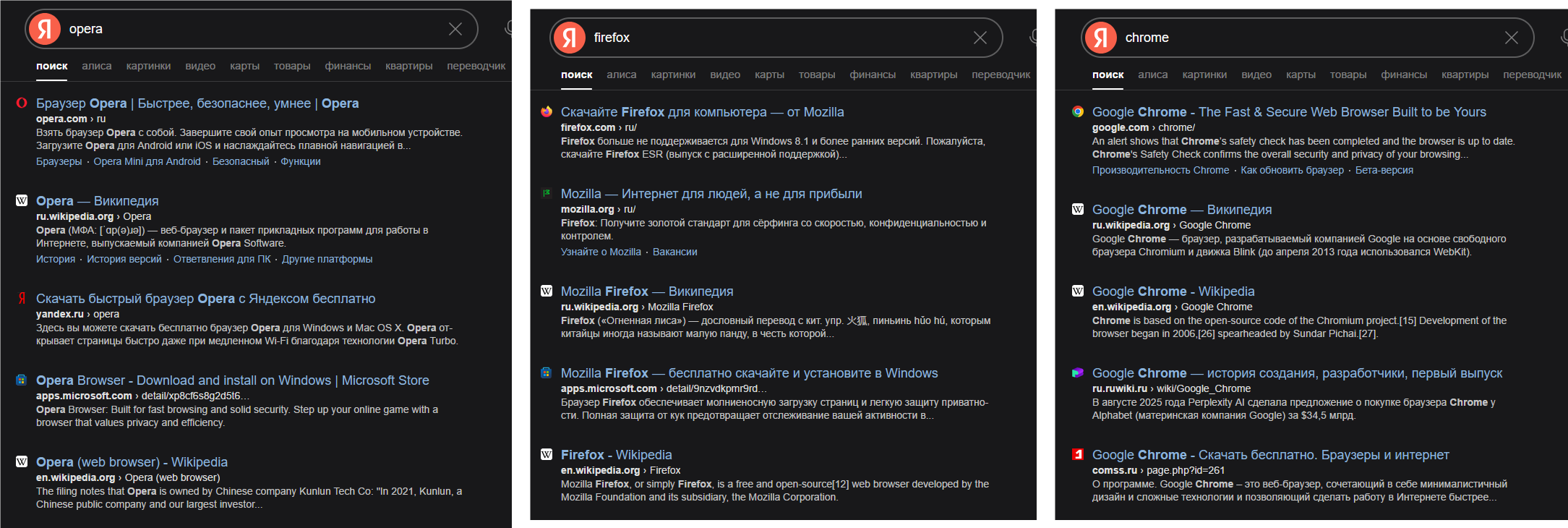The width and height of the screenshot is (1568, 528).
Task: Click into the search field containing 'chrome'
Action: pos(1309,38)
